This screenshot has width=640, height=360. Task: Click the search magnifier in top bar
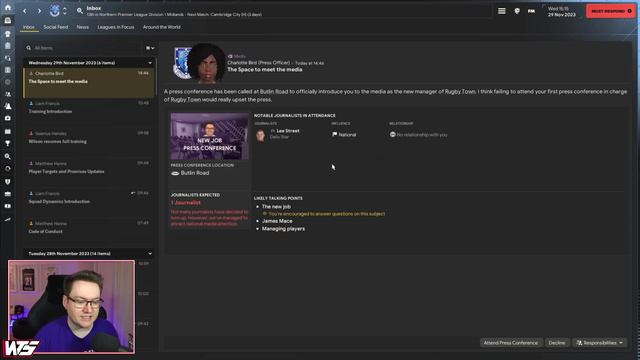click(80, 11)
